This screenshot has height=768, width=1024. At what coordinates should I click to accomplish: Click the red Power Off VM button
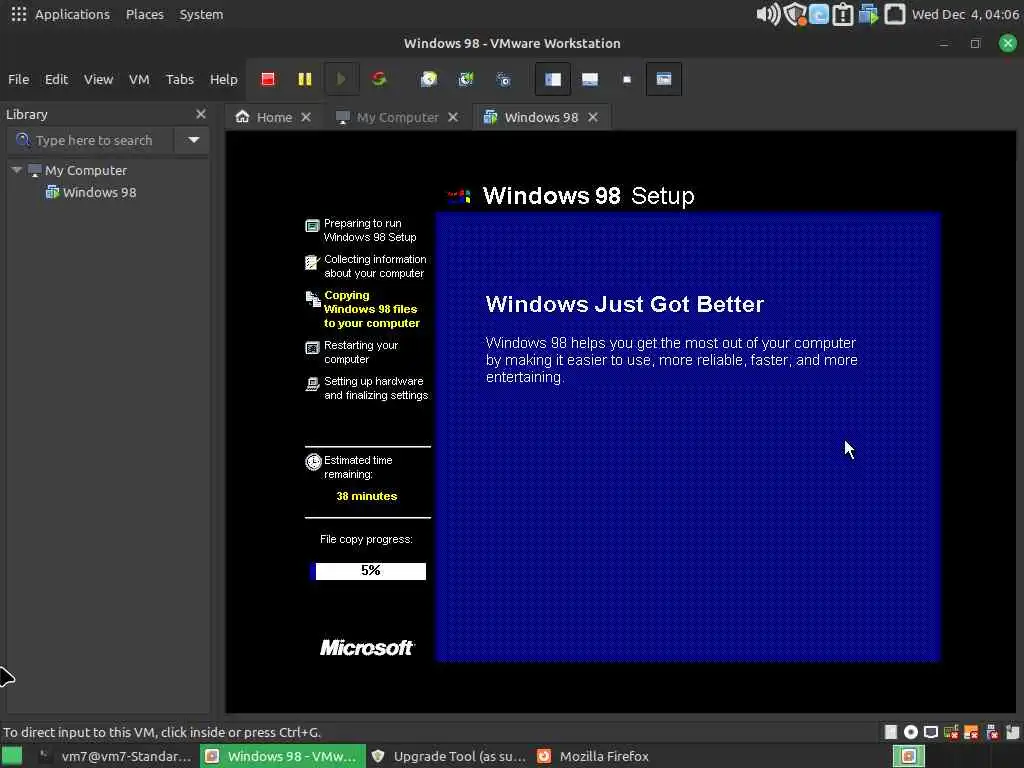[x=268, y=79]
